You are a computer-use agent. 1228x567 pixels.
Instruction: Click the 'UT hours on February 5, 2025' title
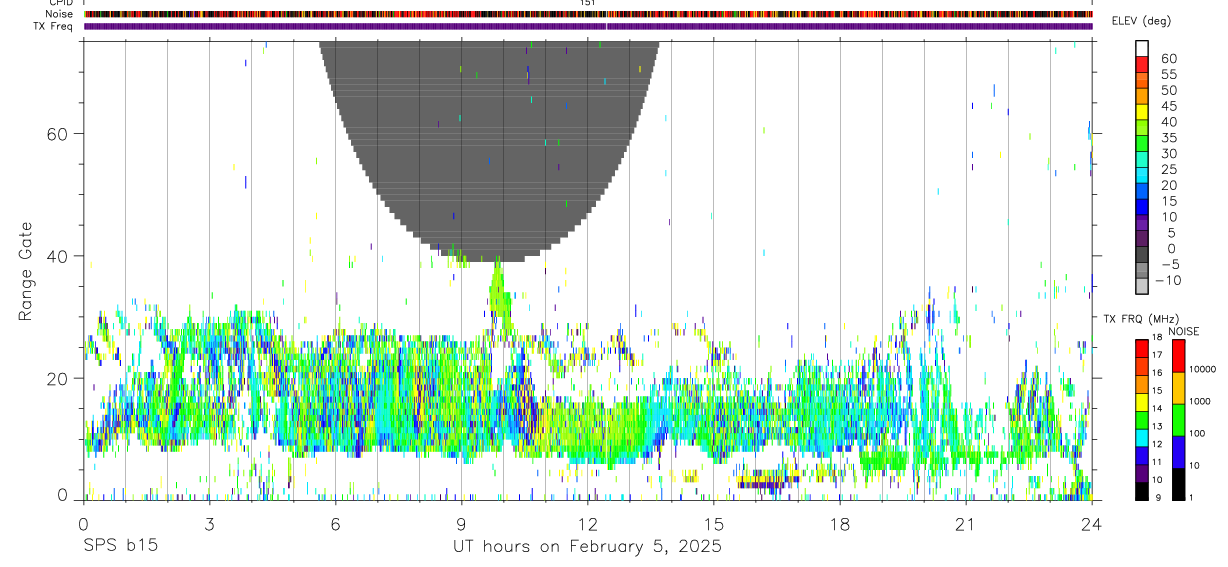point(587,547)
